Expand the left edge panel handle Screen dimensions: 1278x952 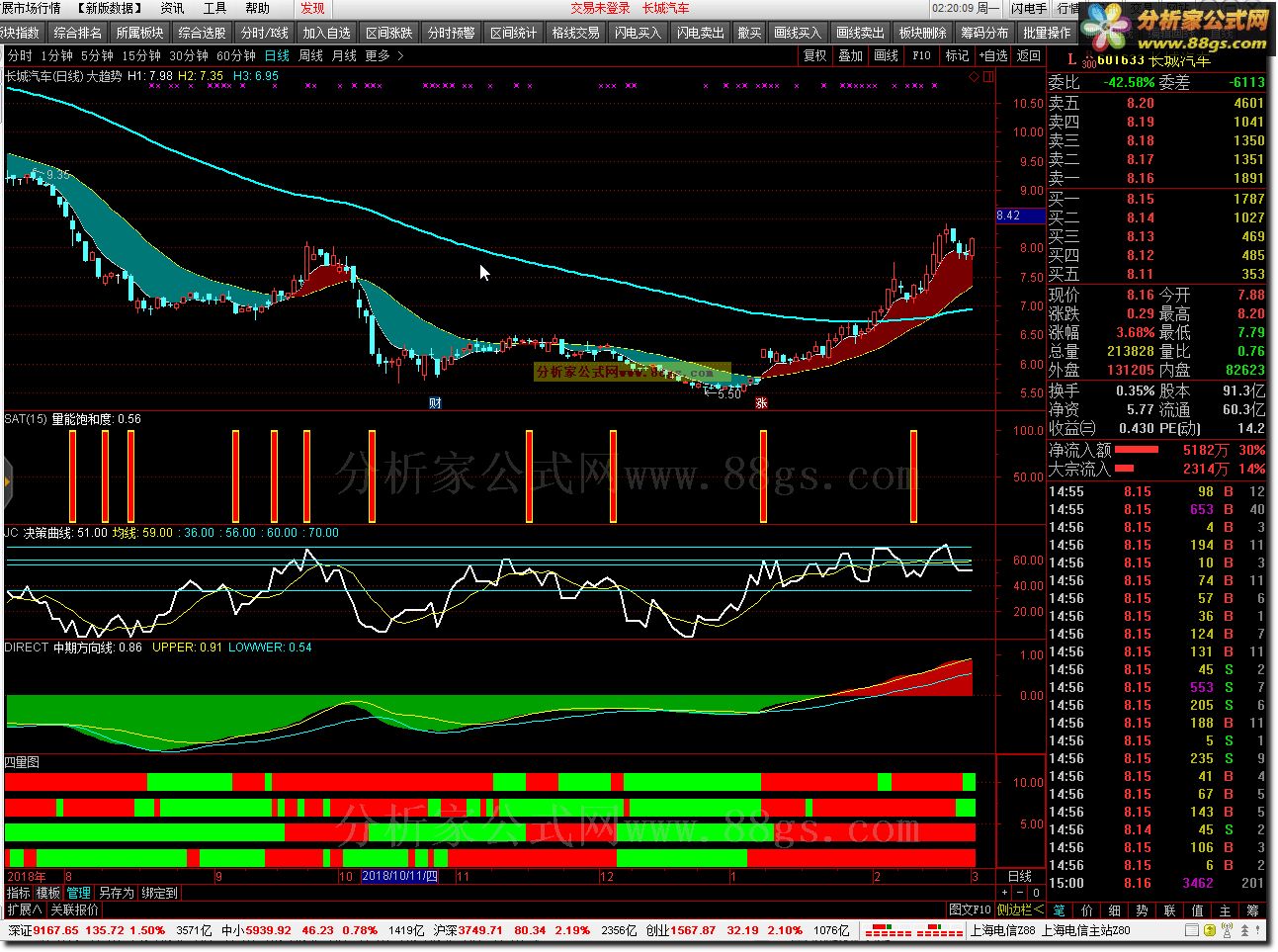click(x=5, y=481)
